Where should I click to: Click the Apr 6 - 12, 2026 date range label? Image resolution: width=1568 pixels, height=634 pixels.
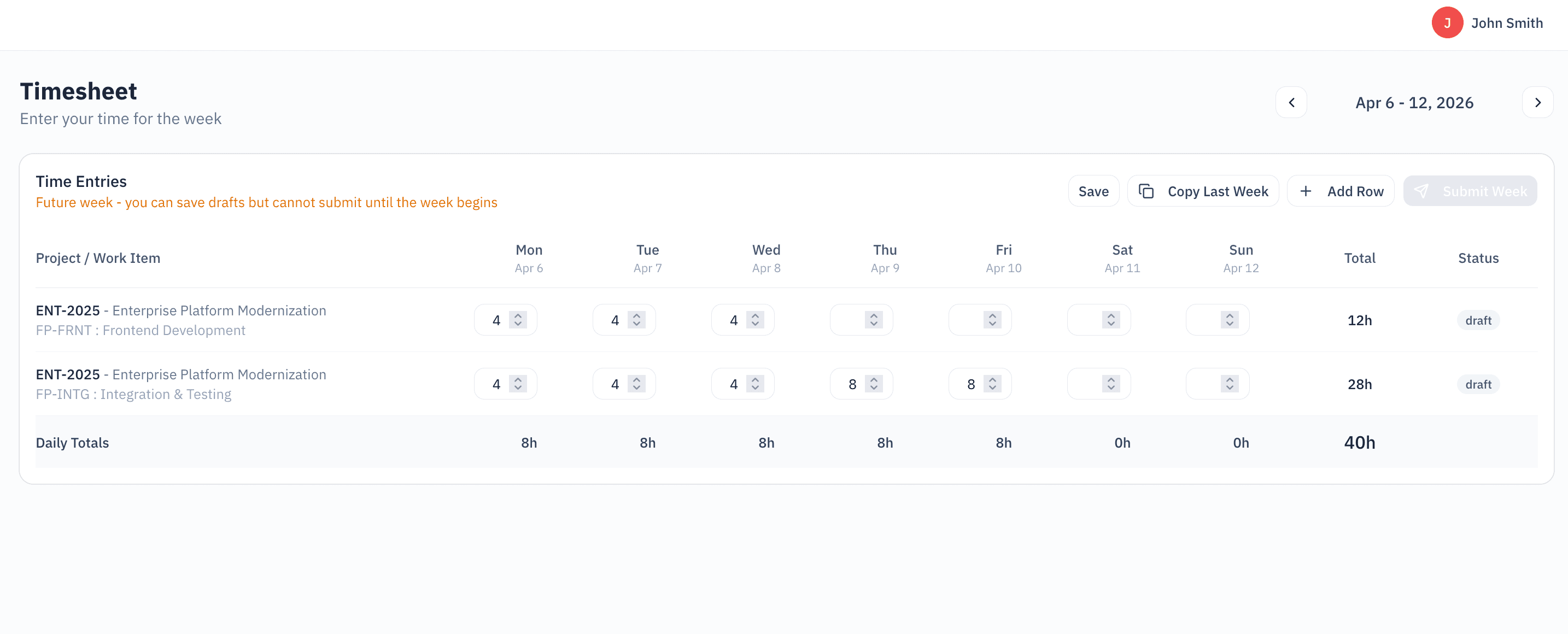(1414, 102)
